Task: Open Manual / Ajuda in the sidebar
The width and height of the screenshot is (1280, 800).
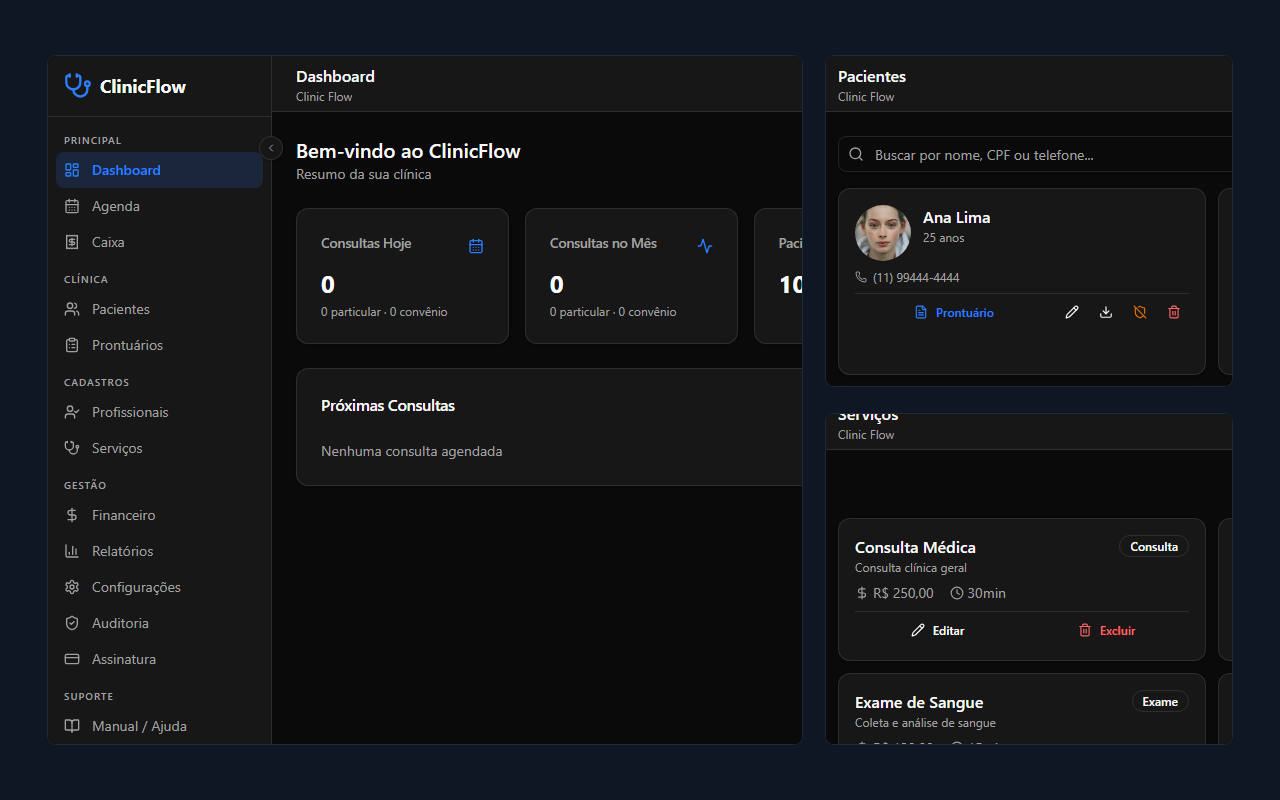Action: [x=159, y=726]
